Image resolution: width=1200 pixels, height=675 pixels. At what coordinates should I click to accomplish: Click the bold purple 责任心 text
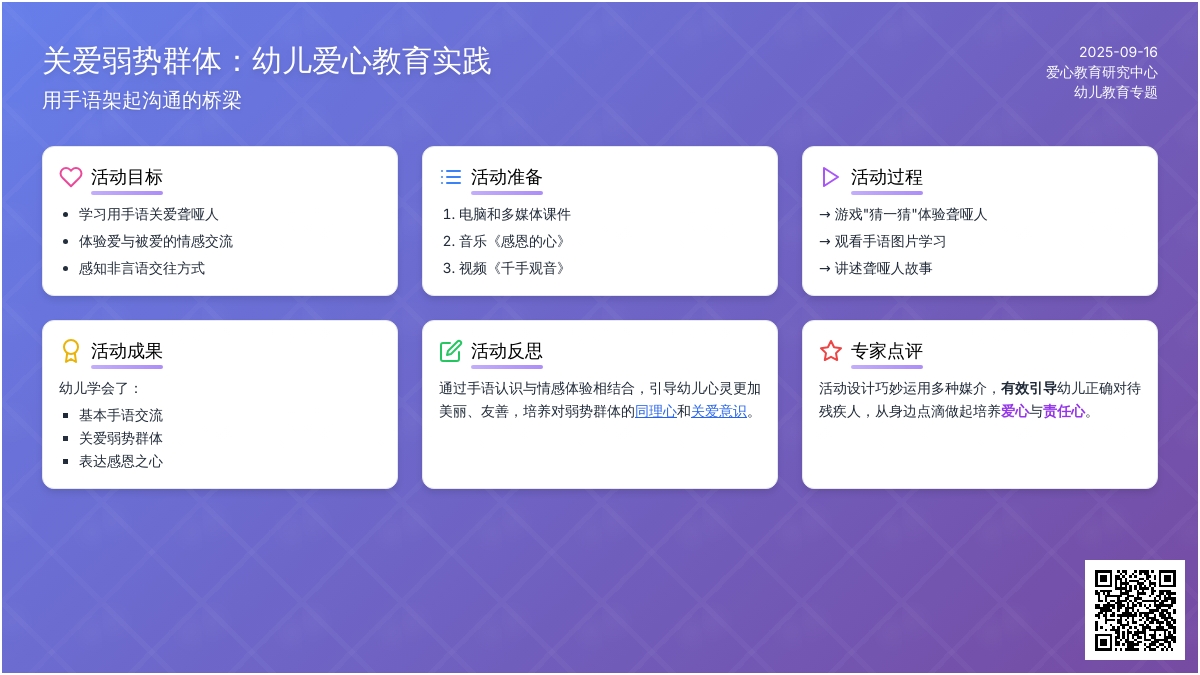1064,411
